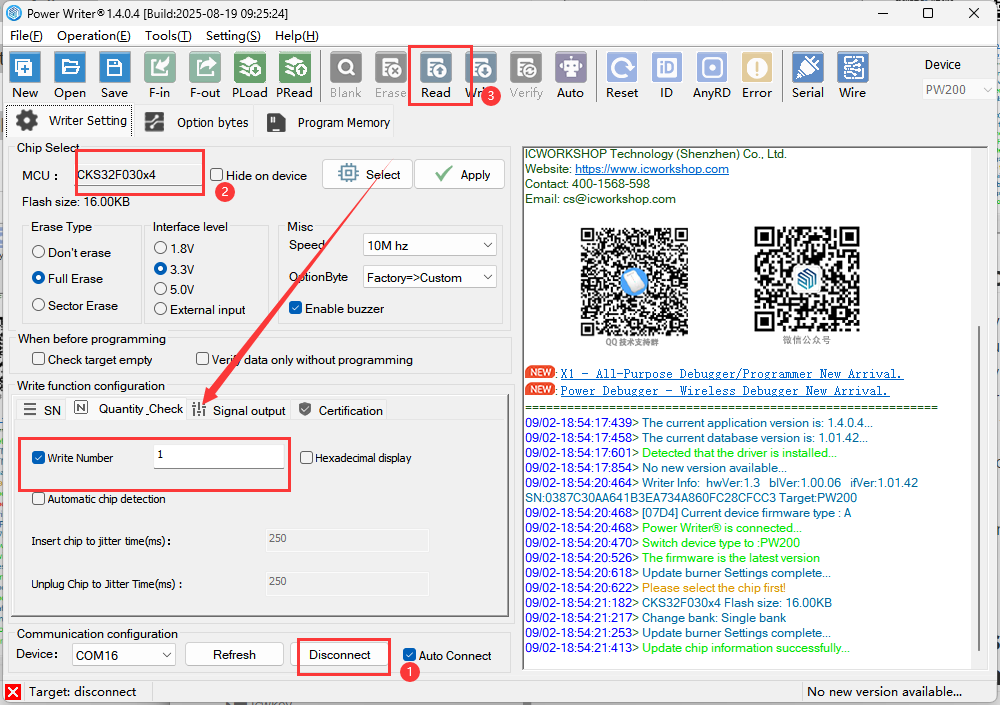Open the Operation menu
This screenshot has width=1000, height=705.
click(94, 36)
